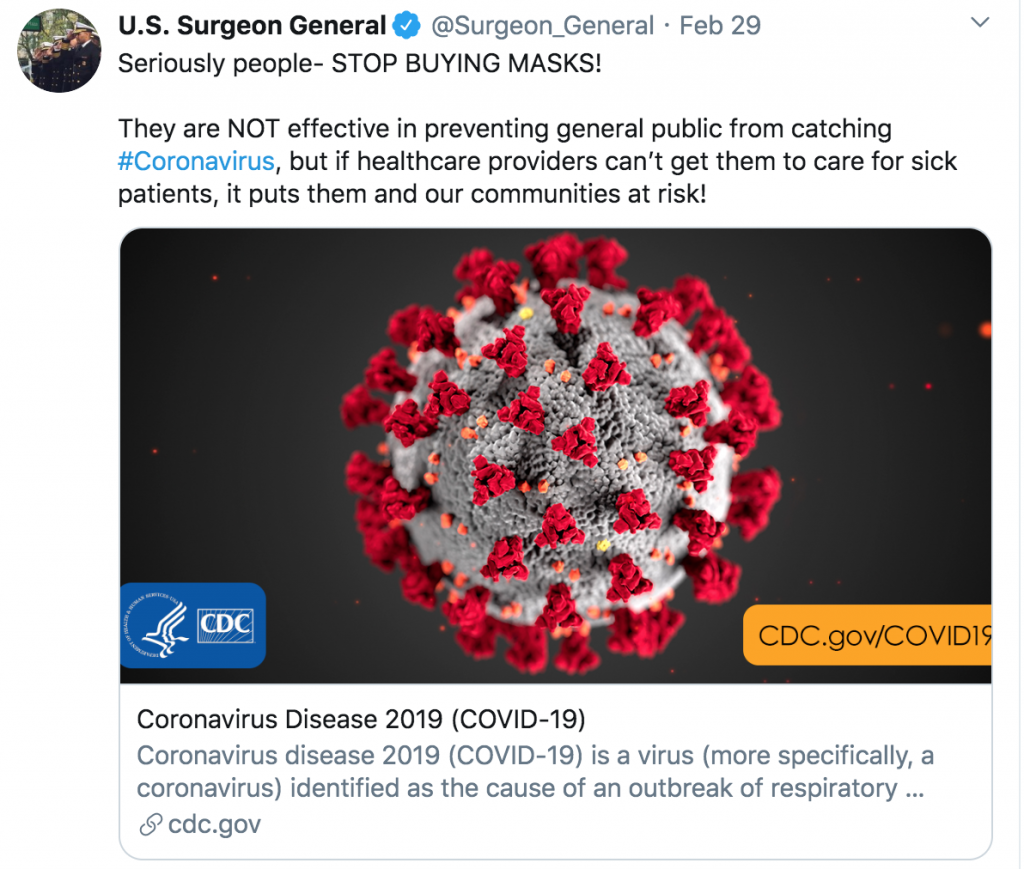This screenshot has width=1024, height=869.
Task: Click the card's gray description snippet
Action: pyautogui.click(x=530, y=771)
